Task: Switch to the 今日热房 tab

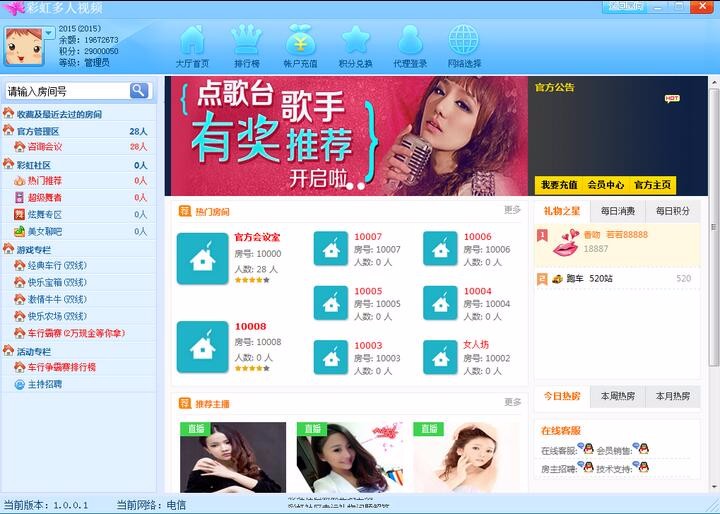Action: pyautogui.click(x=562, y=396)
